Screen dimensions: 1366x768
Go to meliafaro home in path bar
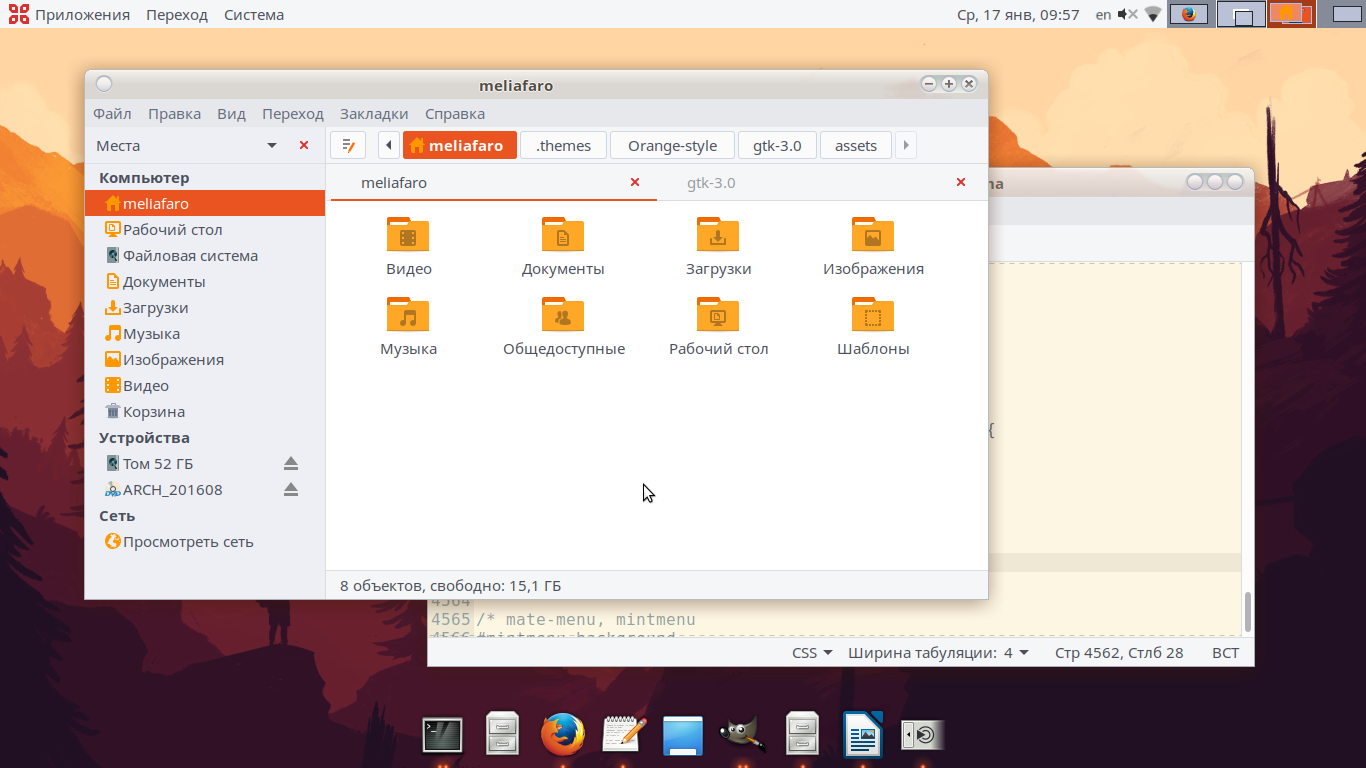click(460, 145)
